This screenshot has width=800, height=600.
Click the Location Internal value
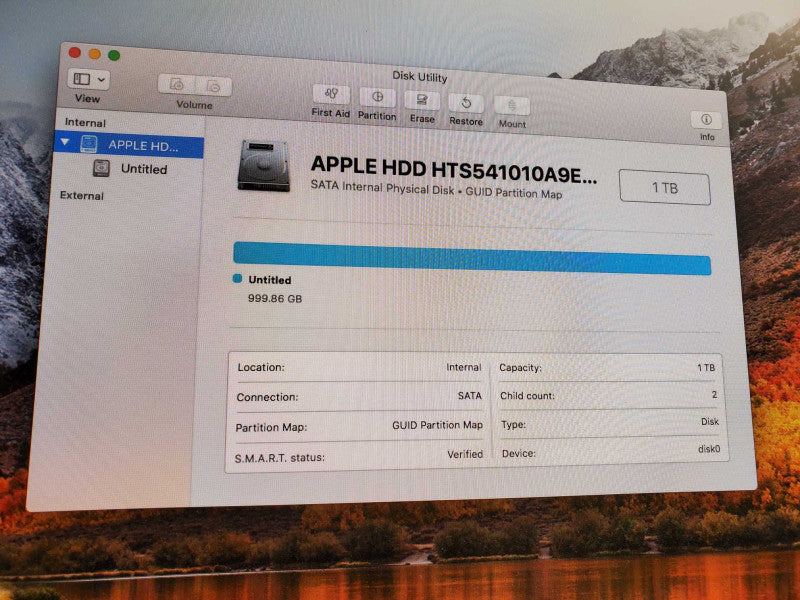[x=463, y=367]
